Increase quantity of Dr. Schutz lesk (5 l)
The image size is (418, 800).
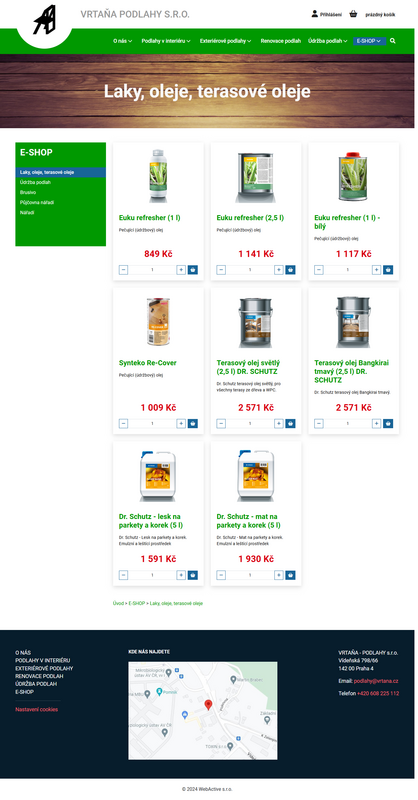181,575
